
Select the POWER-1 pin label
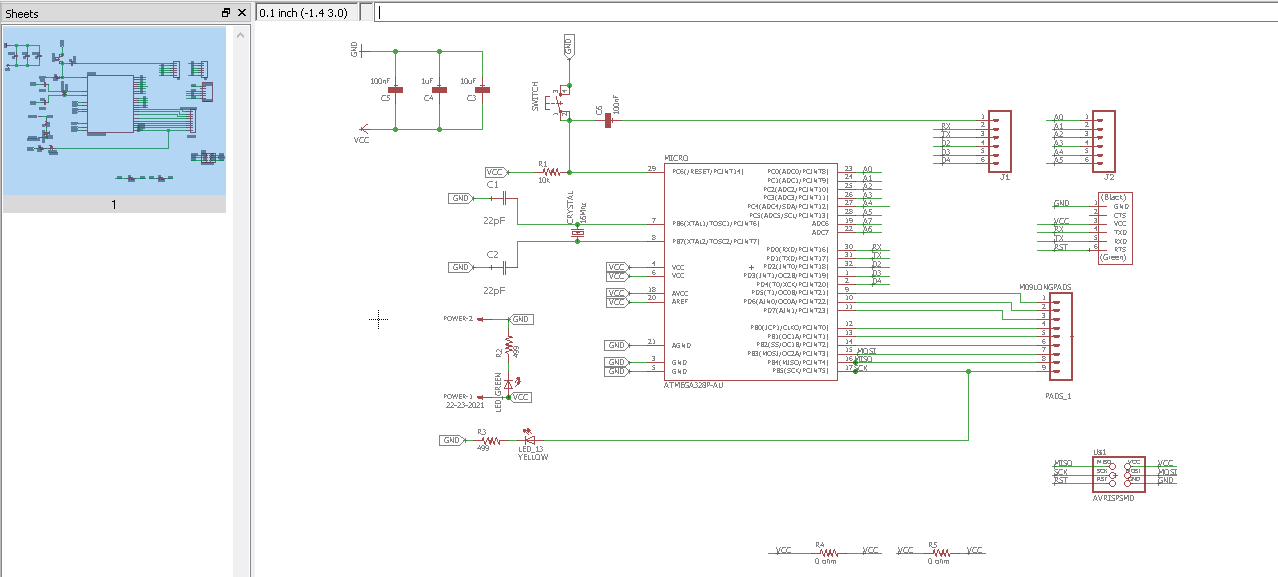458,396
